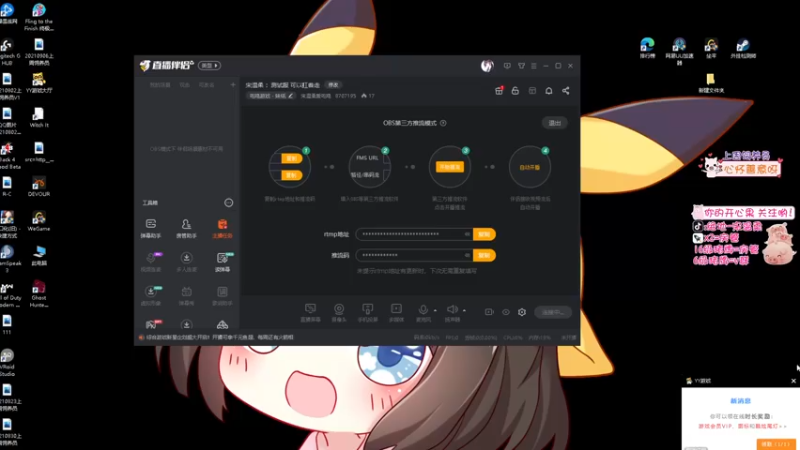Copy the stream key with orange button

484,255
